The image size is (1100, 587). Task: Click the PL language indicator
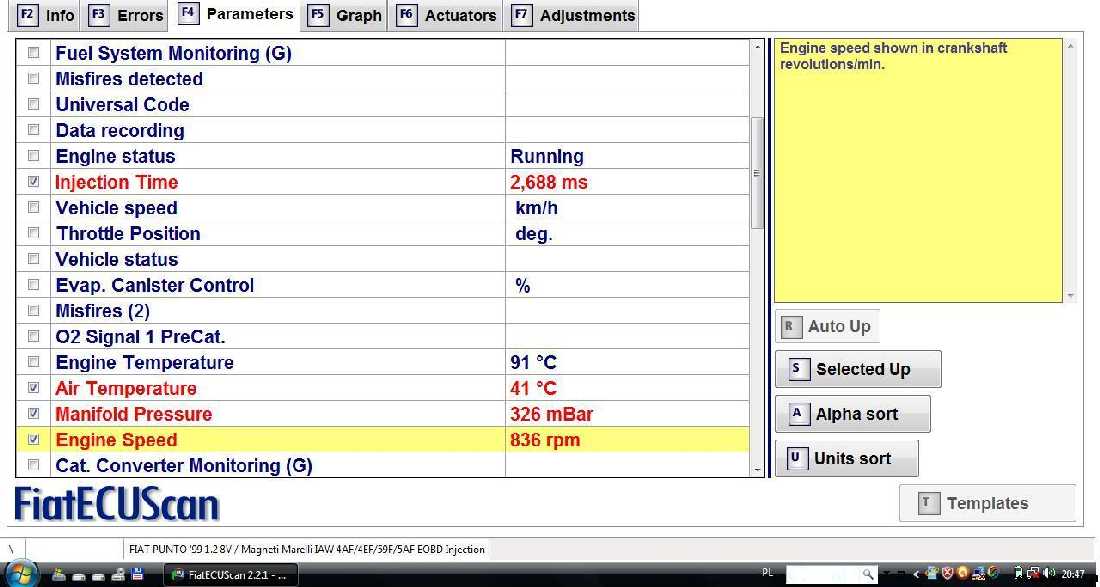[x=767, y=573]
